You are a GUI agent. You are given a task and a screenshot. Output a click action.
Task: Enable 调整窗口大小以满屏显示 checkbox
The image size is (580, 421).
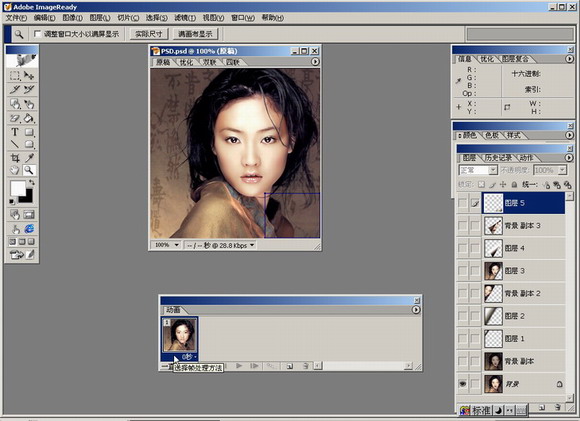(x=37, y=34)
